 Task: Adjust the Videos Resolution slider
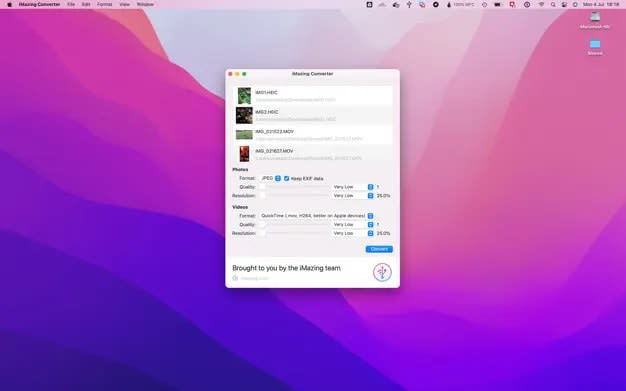[x=295, y=233]
